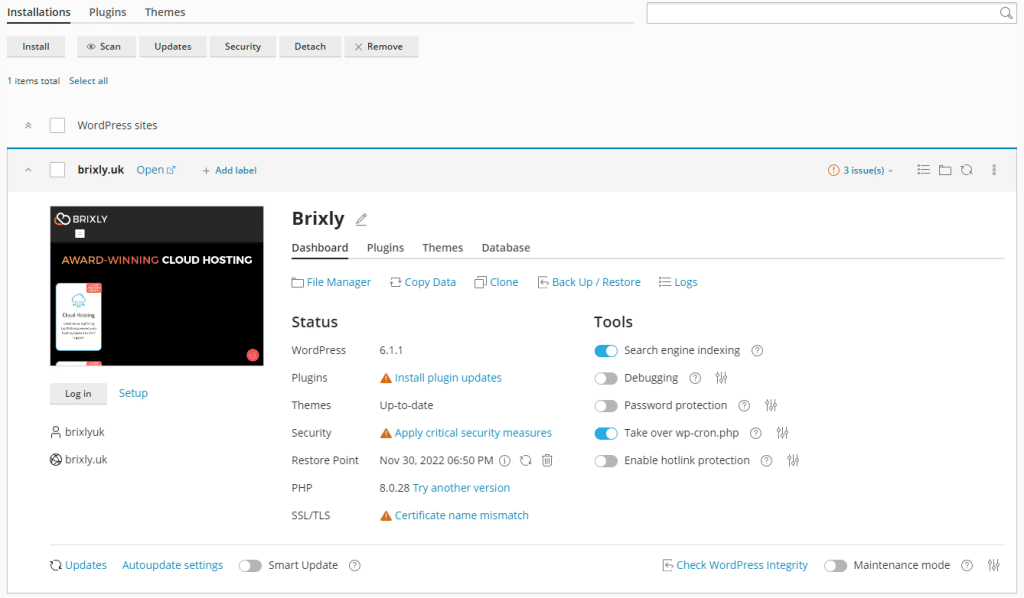Open help icon for hotlink protection
Screen dimensions: 1024x598
(767, 461)
